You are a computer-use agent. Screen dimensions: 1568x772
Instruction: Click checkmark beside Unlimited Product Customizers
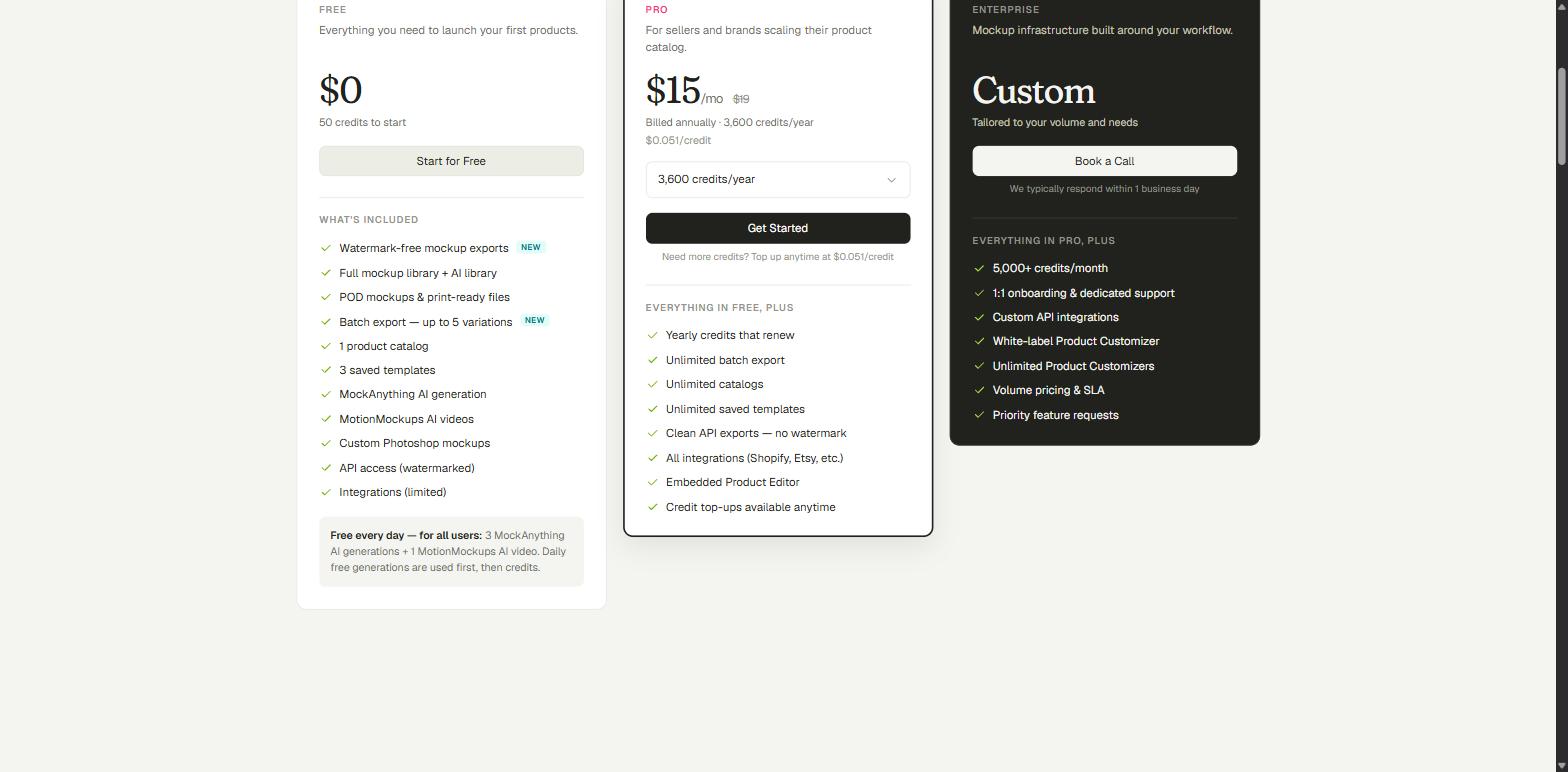pos(979,366)
